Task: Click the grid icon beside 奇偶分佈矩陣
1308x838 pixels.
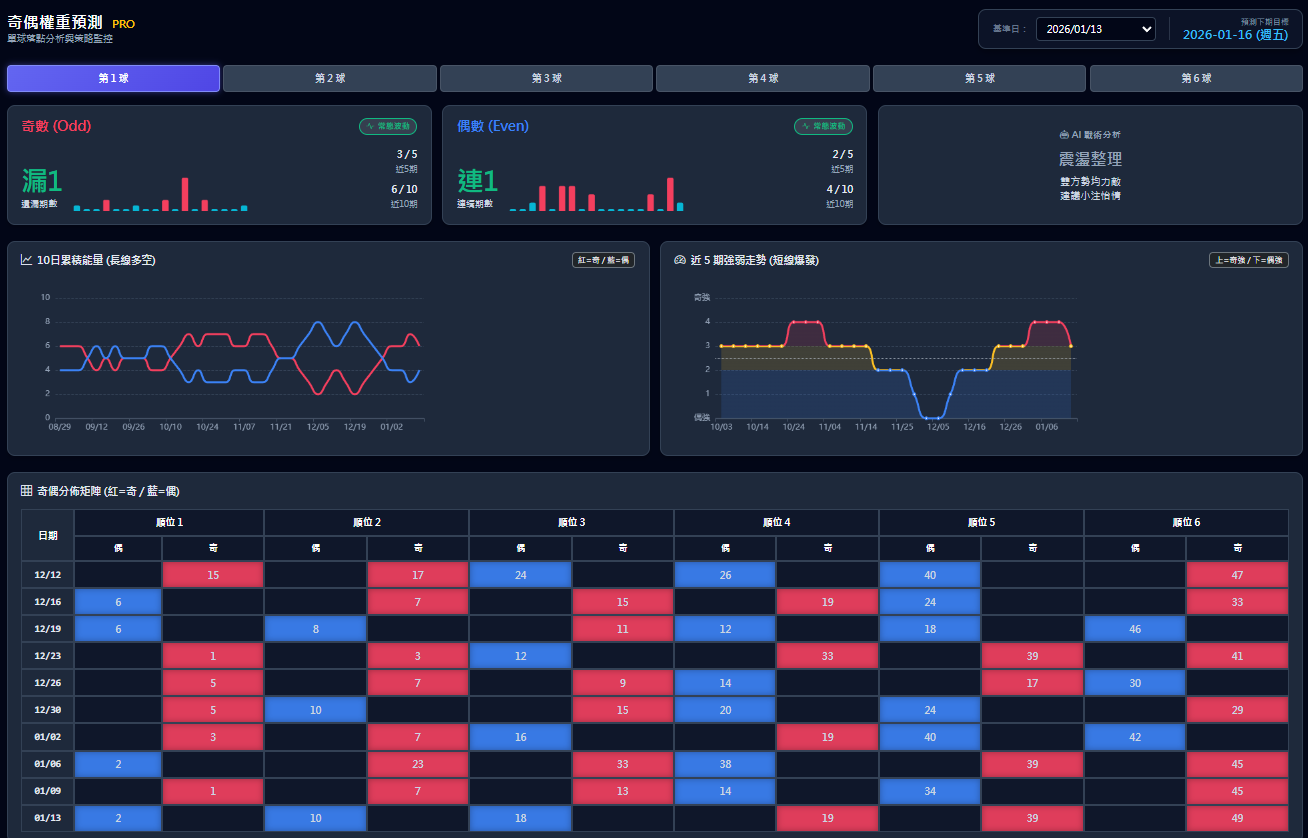Action: click(x=27, y=491)
